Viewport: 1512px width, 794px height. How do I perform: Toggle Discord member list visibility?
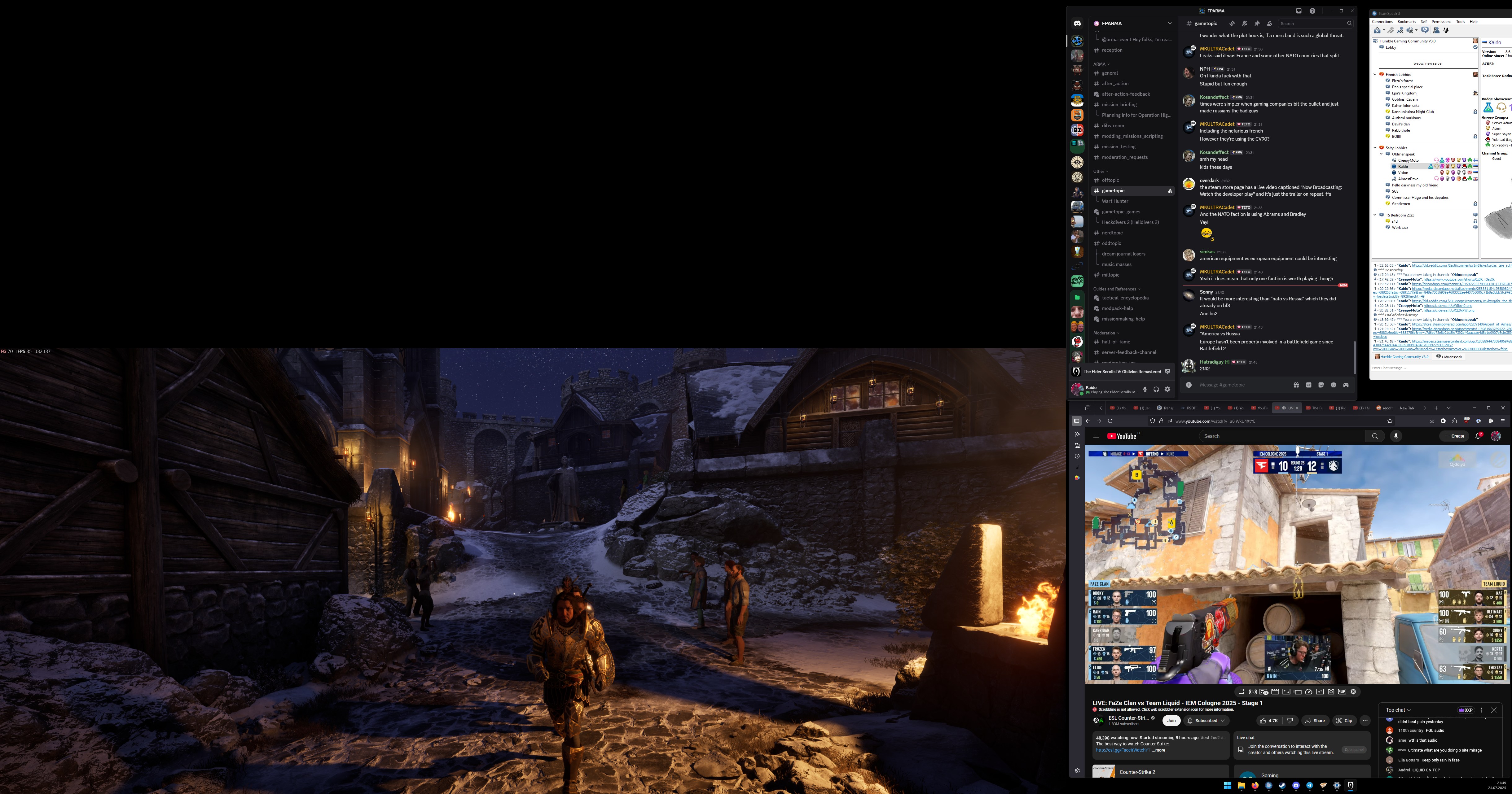click(1269, 24)
